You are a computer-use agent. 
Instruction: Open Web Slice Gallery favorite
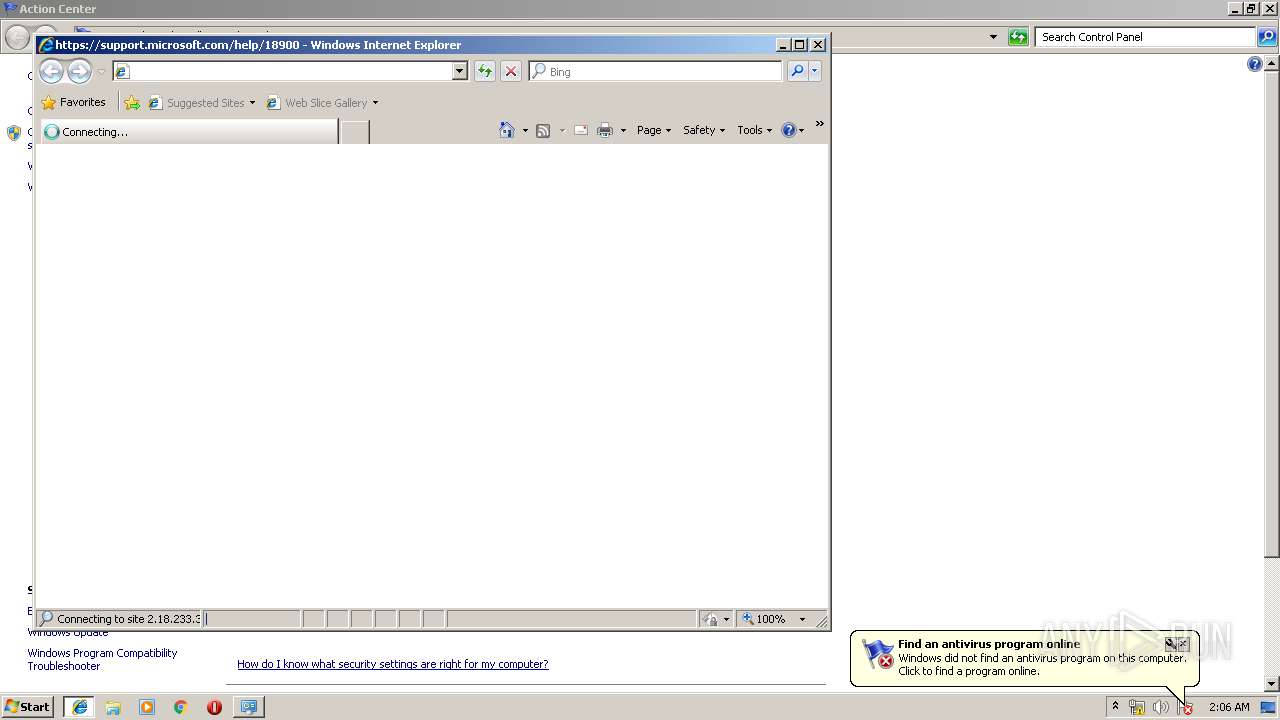(x=317, y=102)
